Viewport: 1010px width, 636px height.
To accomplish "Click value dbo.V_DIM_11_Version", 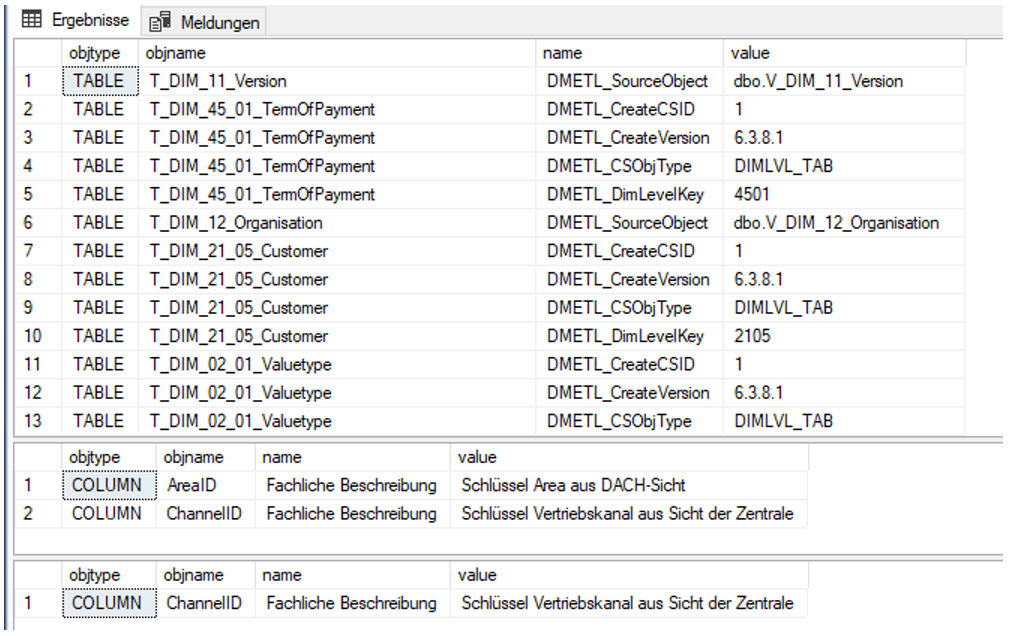I will [x=844, y=81].
